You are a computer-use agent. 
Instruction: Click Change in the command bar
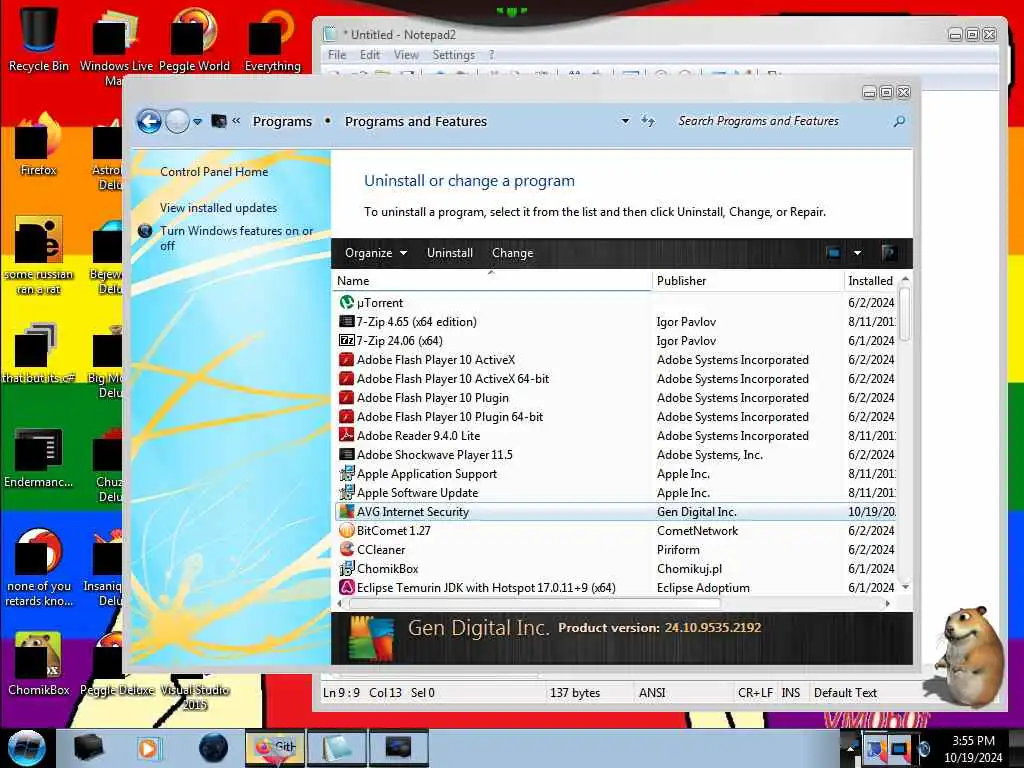click(x=512, y=253)
